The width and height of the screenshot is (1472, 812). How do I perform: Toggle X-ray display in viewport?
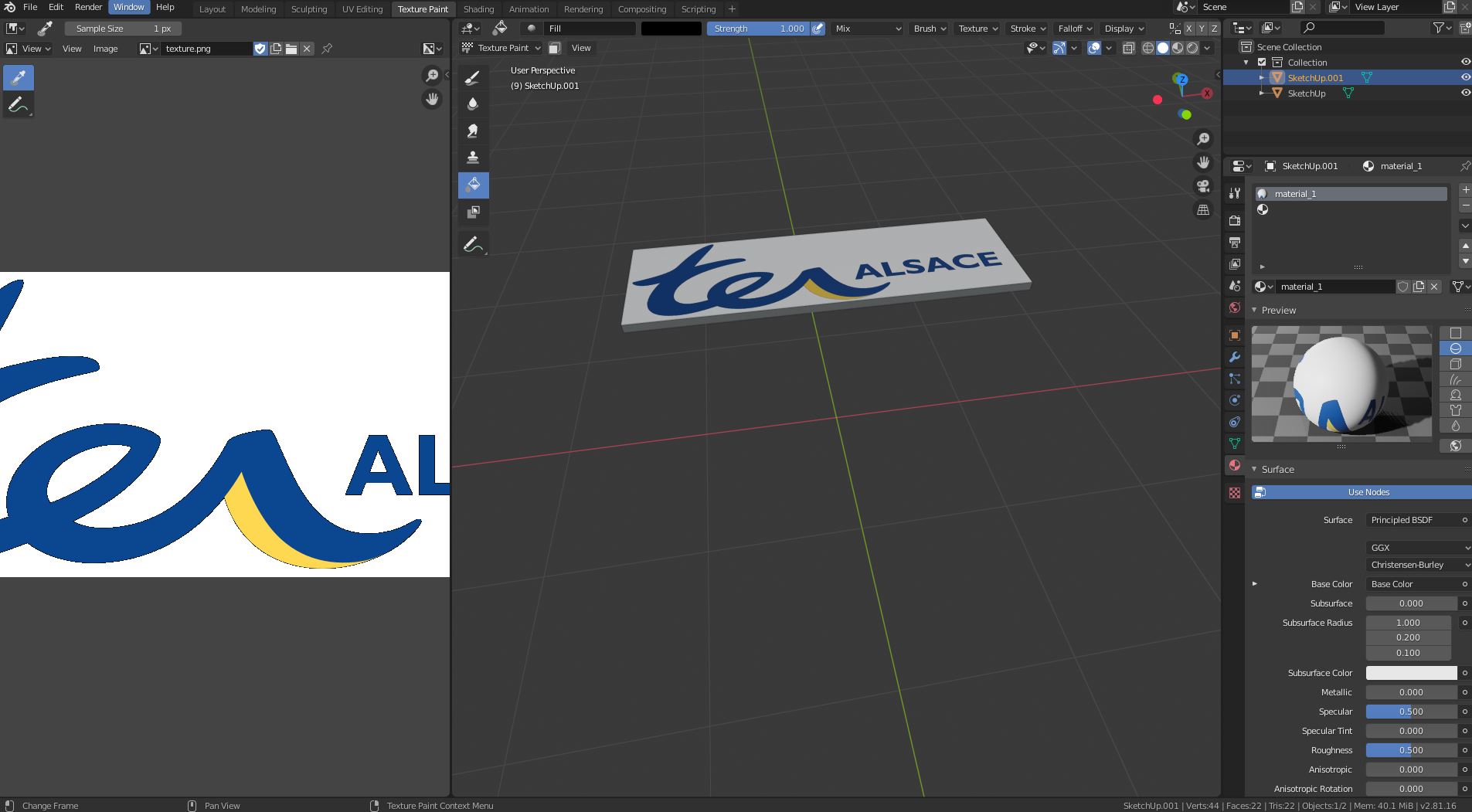click(1128, 48)
